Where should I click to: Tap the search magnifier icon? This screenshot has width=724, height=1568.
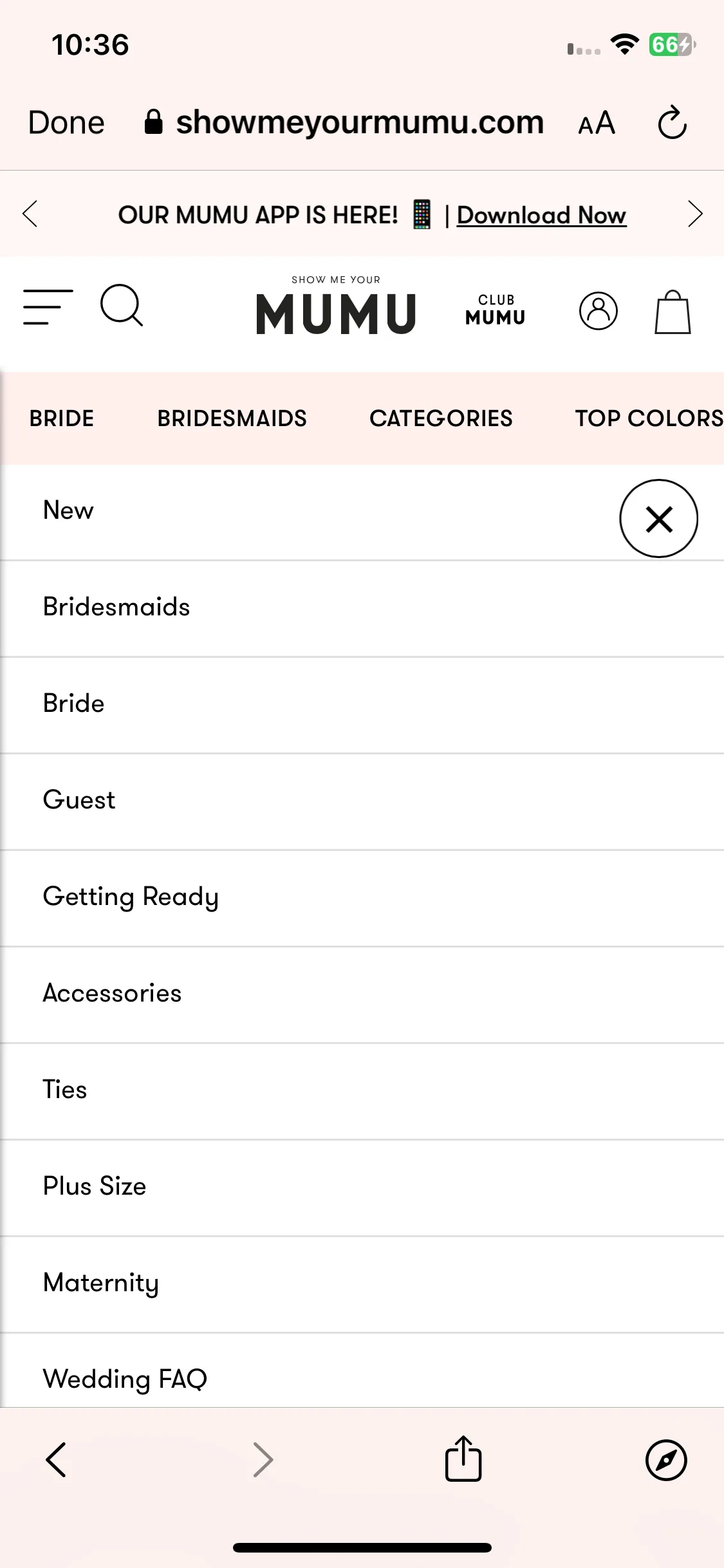tap(122, 305)
